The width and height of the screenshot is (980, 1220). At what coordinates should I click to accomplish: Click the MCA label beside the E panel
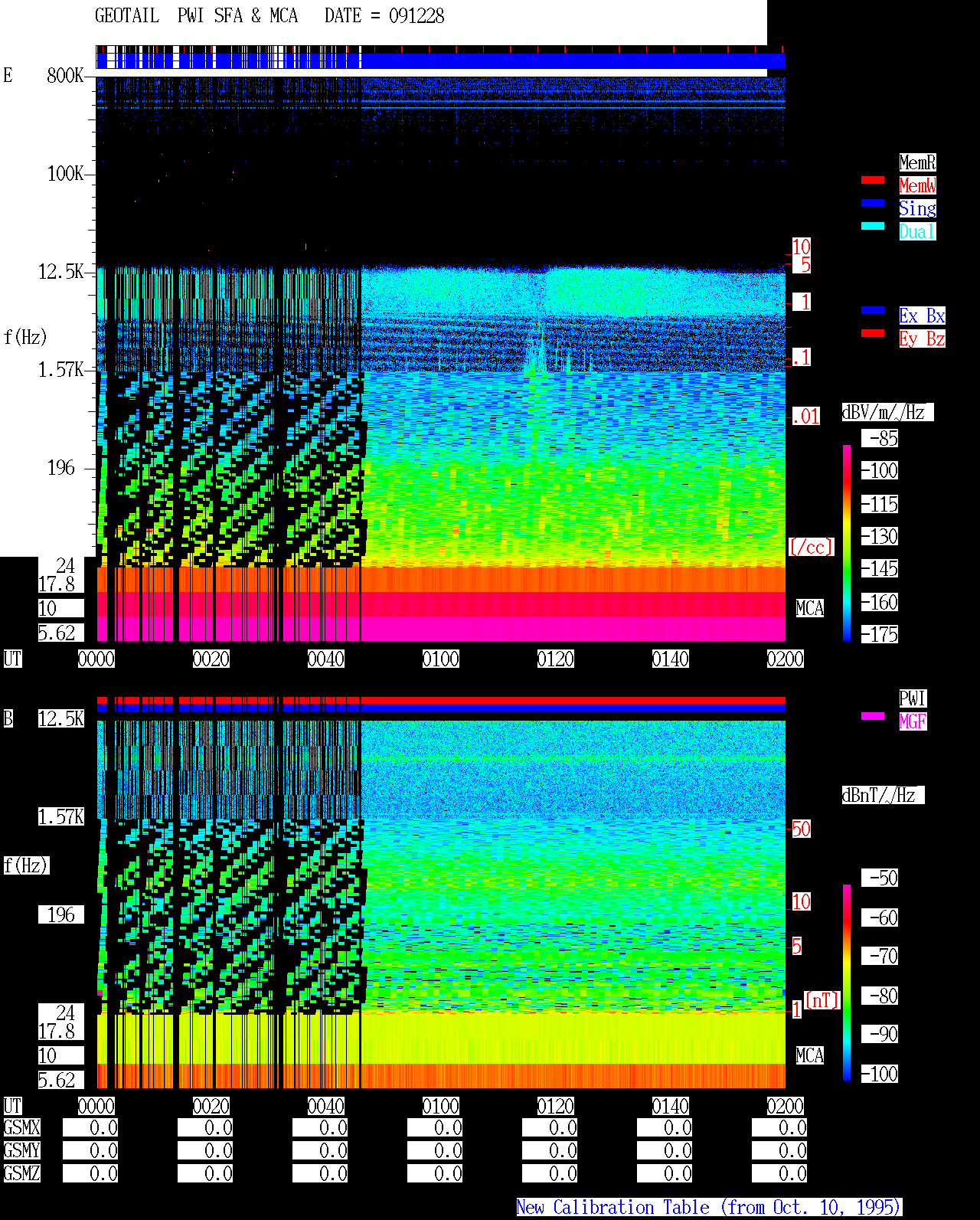click(x=810, y=608)
